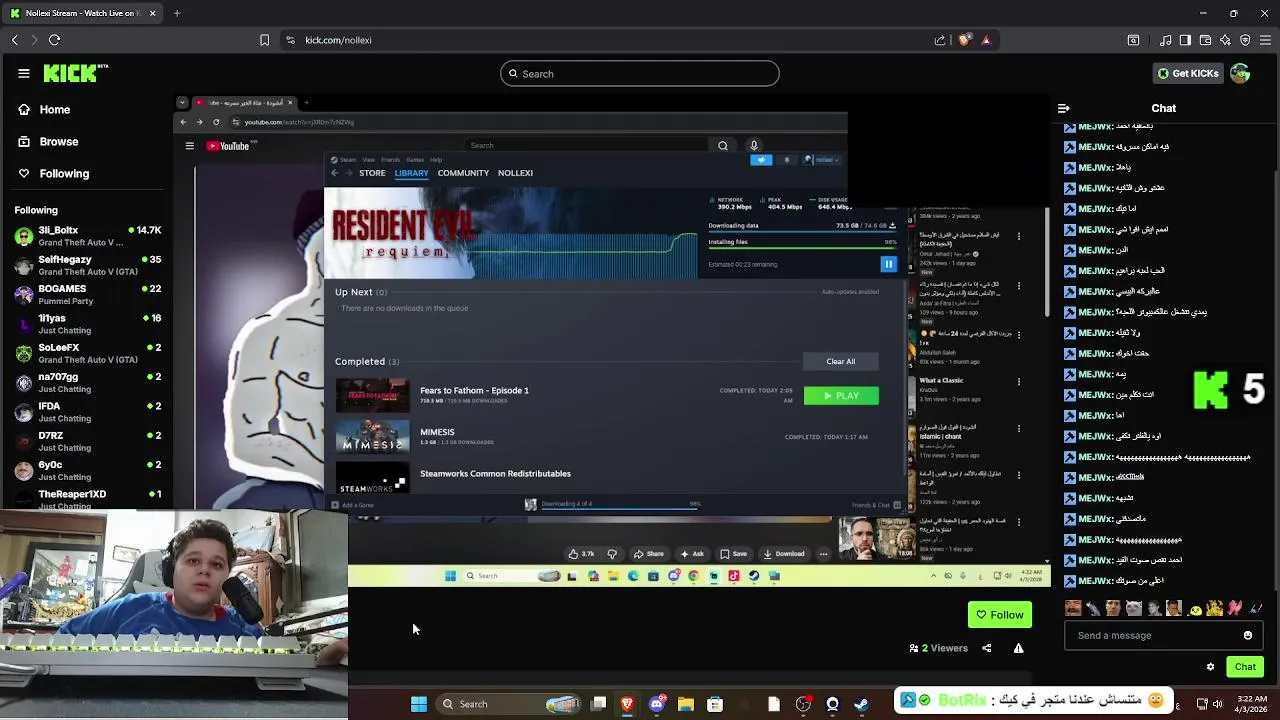Open Microsoft Store from taskbar
This screenshot has height=720, width=1280.
tap(715, 704)
